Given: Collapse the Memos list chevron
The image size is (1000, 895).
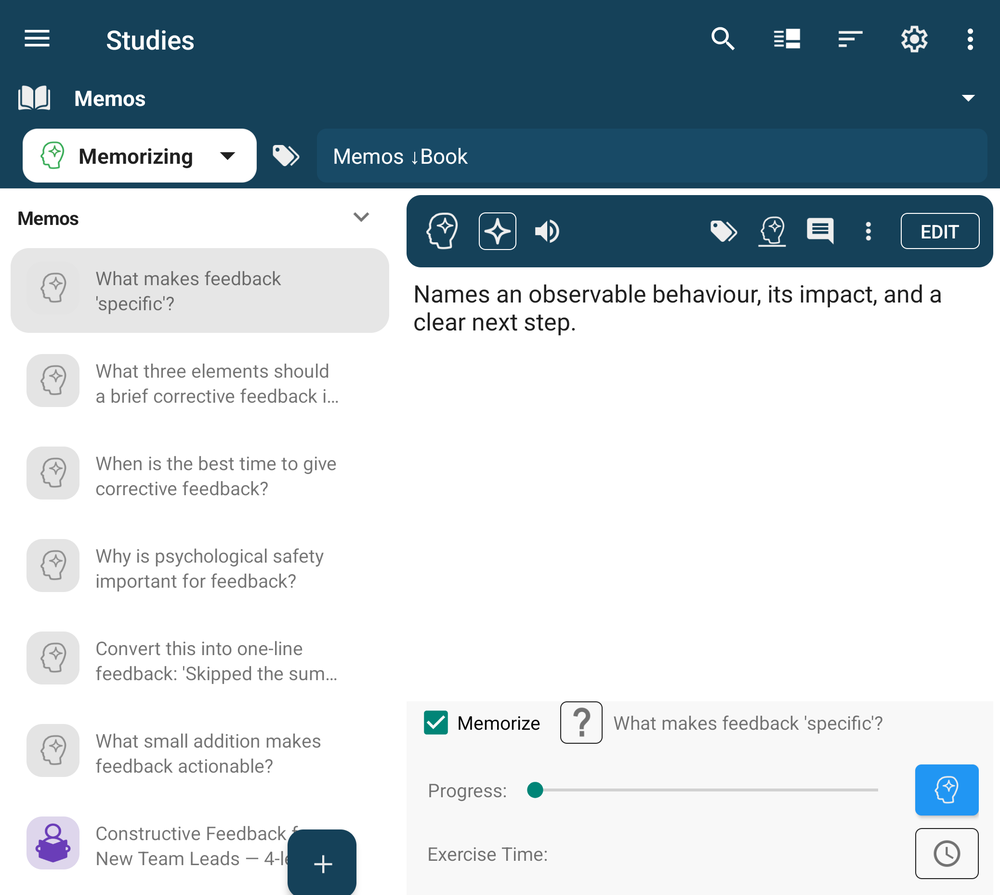Looking at the screenshot, I should point(361,218).
